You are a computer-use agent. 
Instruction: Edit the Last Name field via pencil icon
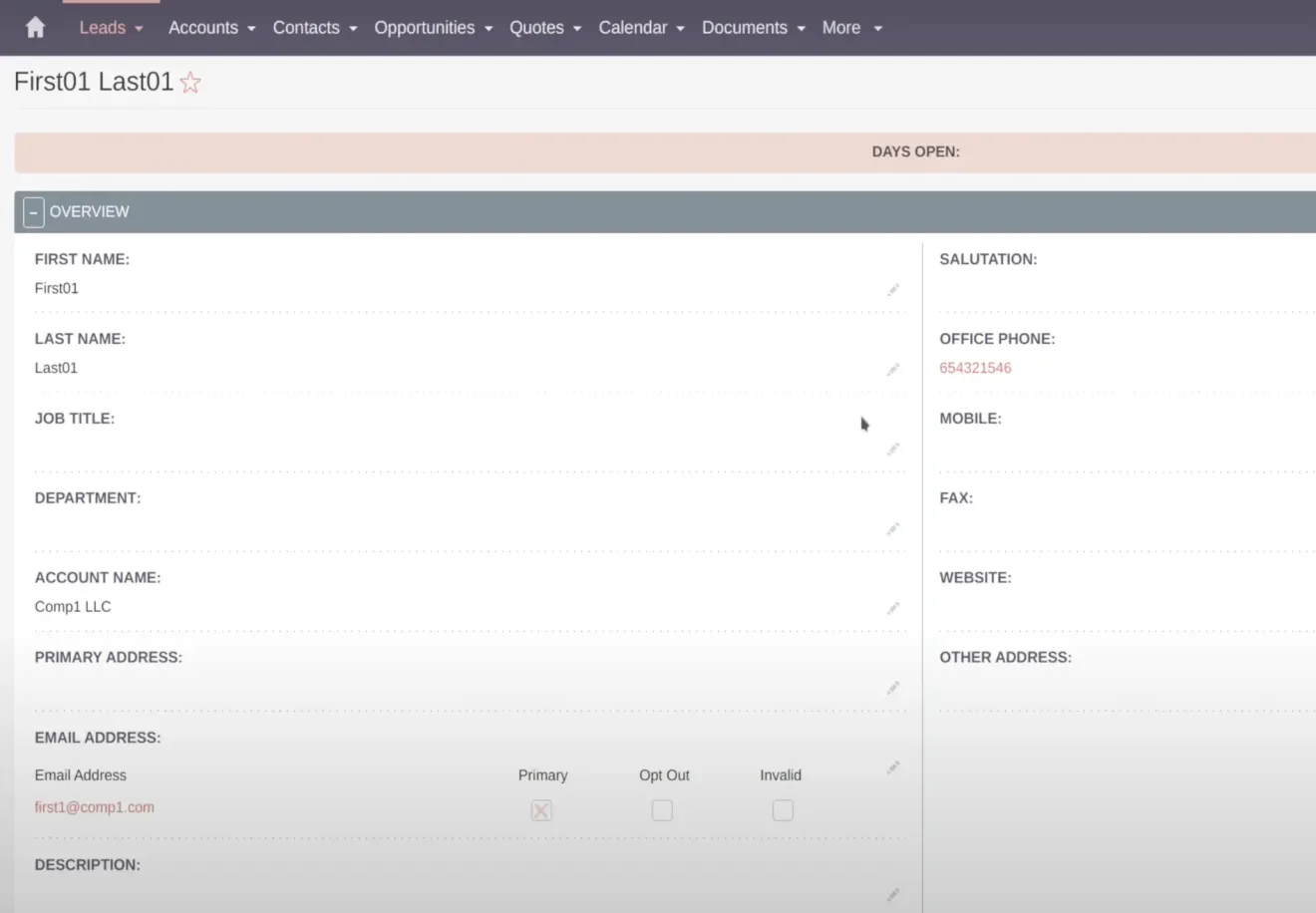[x=892, y=370]
